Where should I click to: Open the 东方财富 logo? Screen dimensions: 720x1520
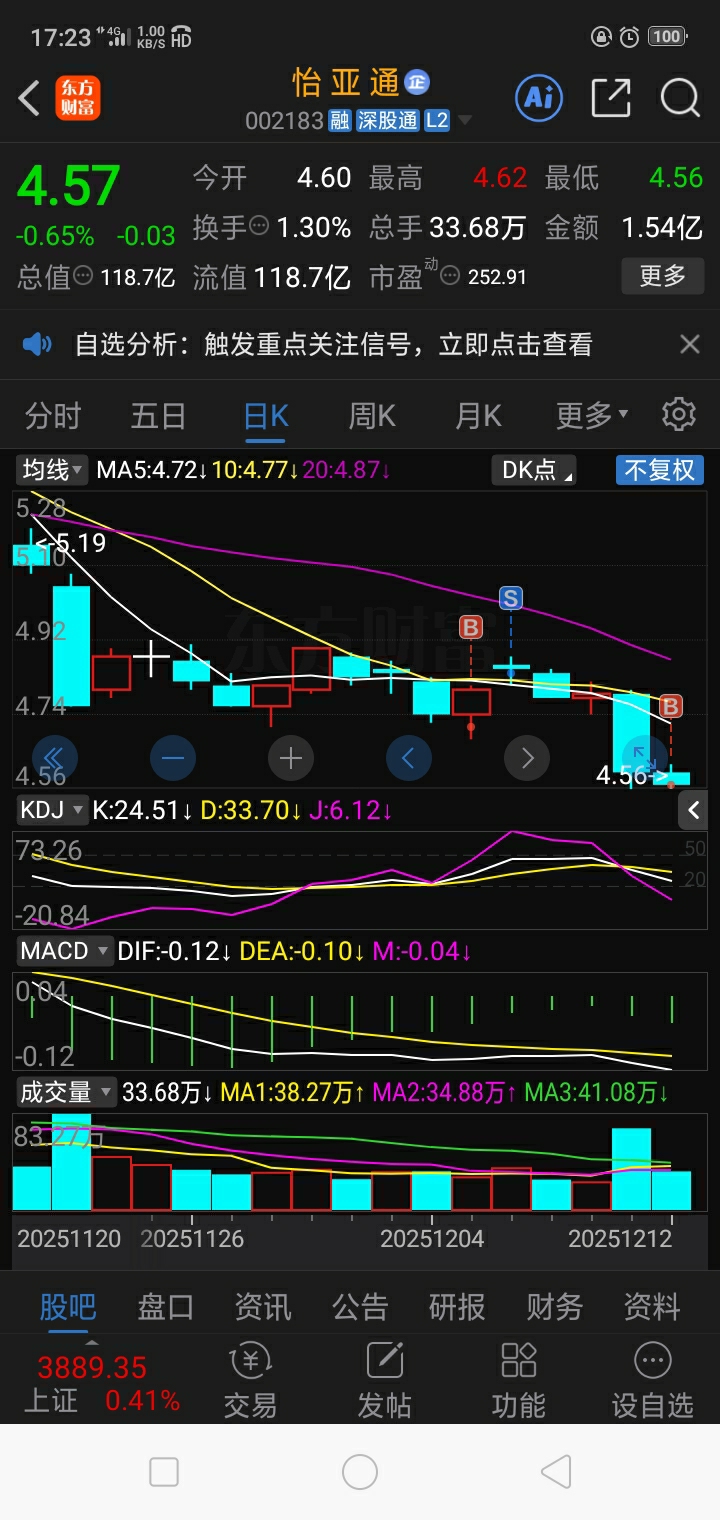pyautogui.click(x=78, y=98)
